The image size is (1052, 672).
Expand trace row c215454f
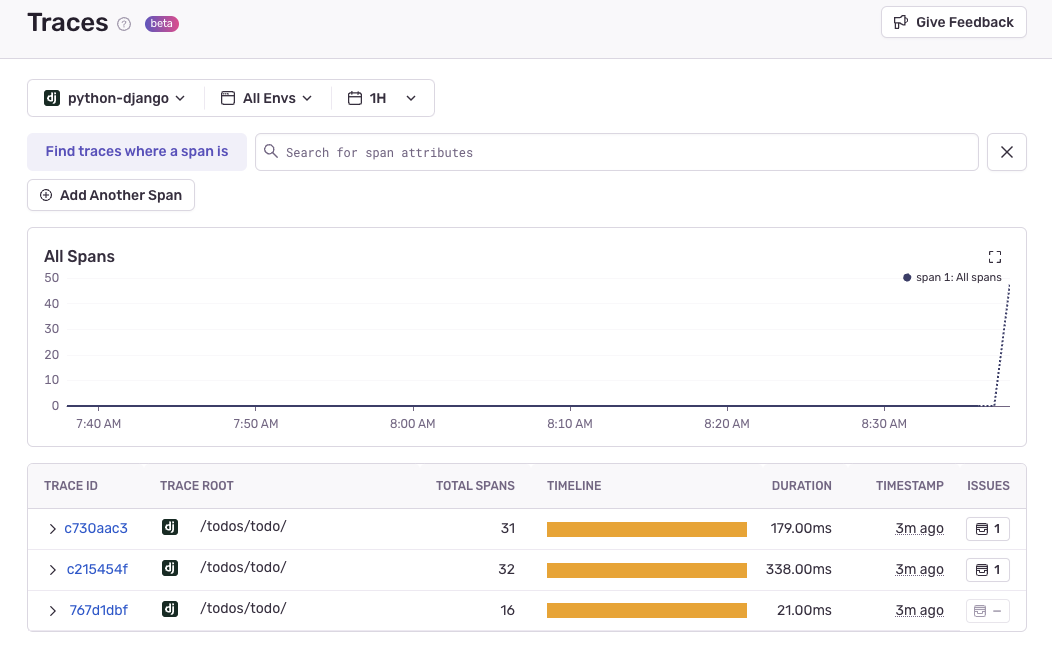(x=52, y=570)
